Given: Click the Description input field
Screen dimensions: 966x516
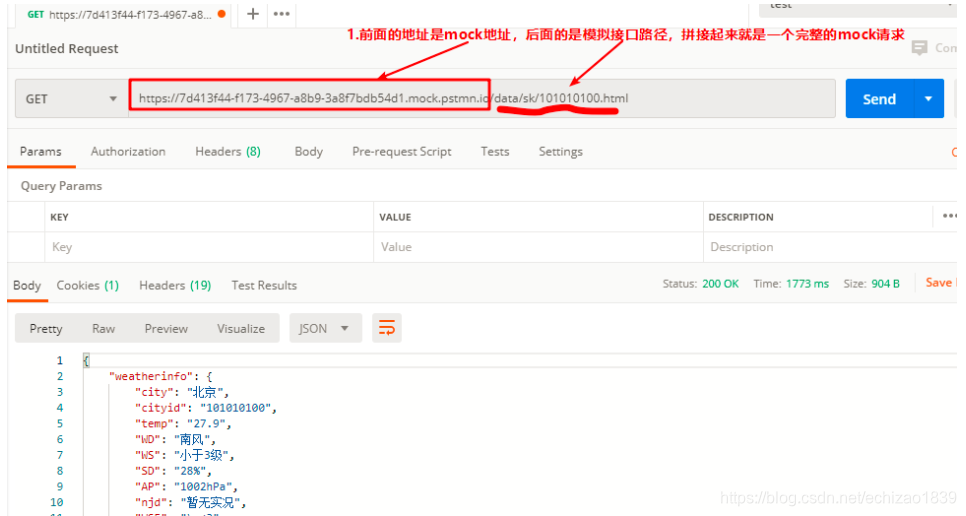Looking at the screenshot, I should (830, 247).
